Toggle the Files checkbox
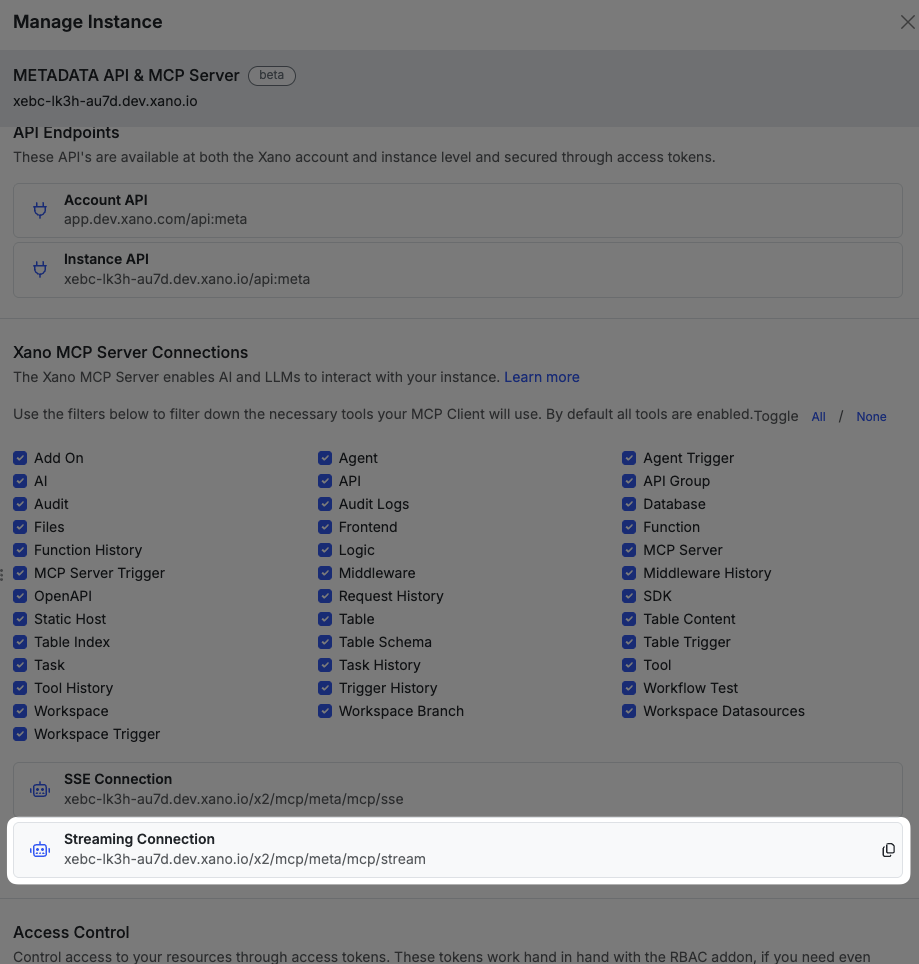The width and height of the screenshot is (919, 964). pos(20,527)
